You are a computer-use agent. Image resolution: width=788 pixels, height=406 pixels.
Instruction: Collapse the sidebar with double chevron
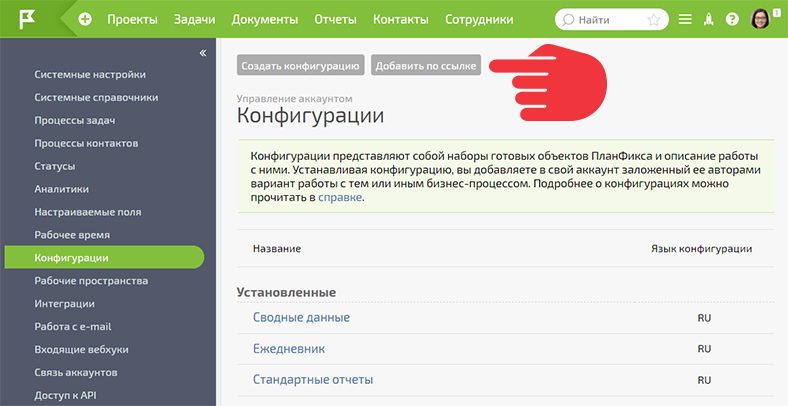(x=203, y=53)
